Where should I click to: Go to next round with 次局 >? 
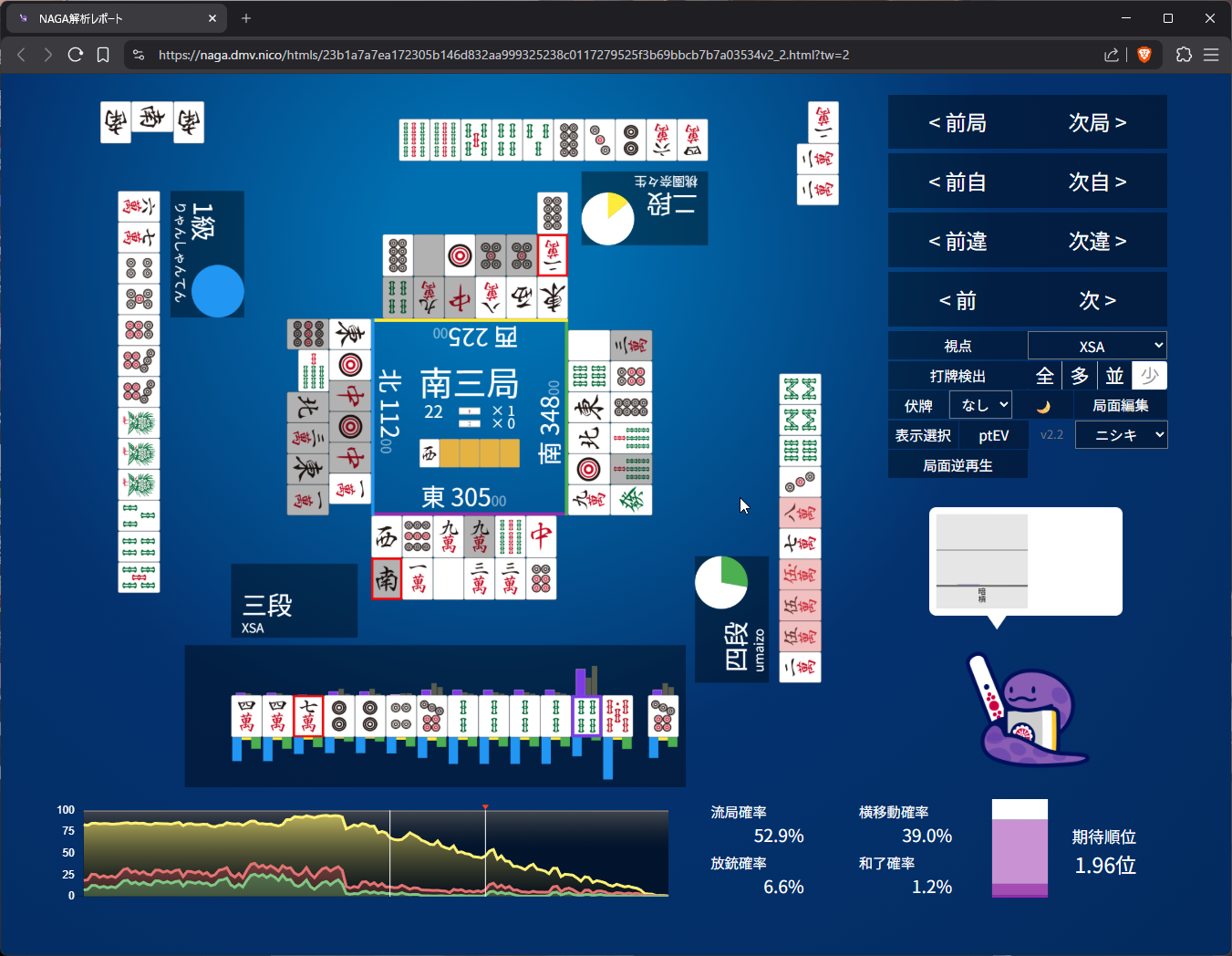(1097, 122)
